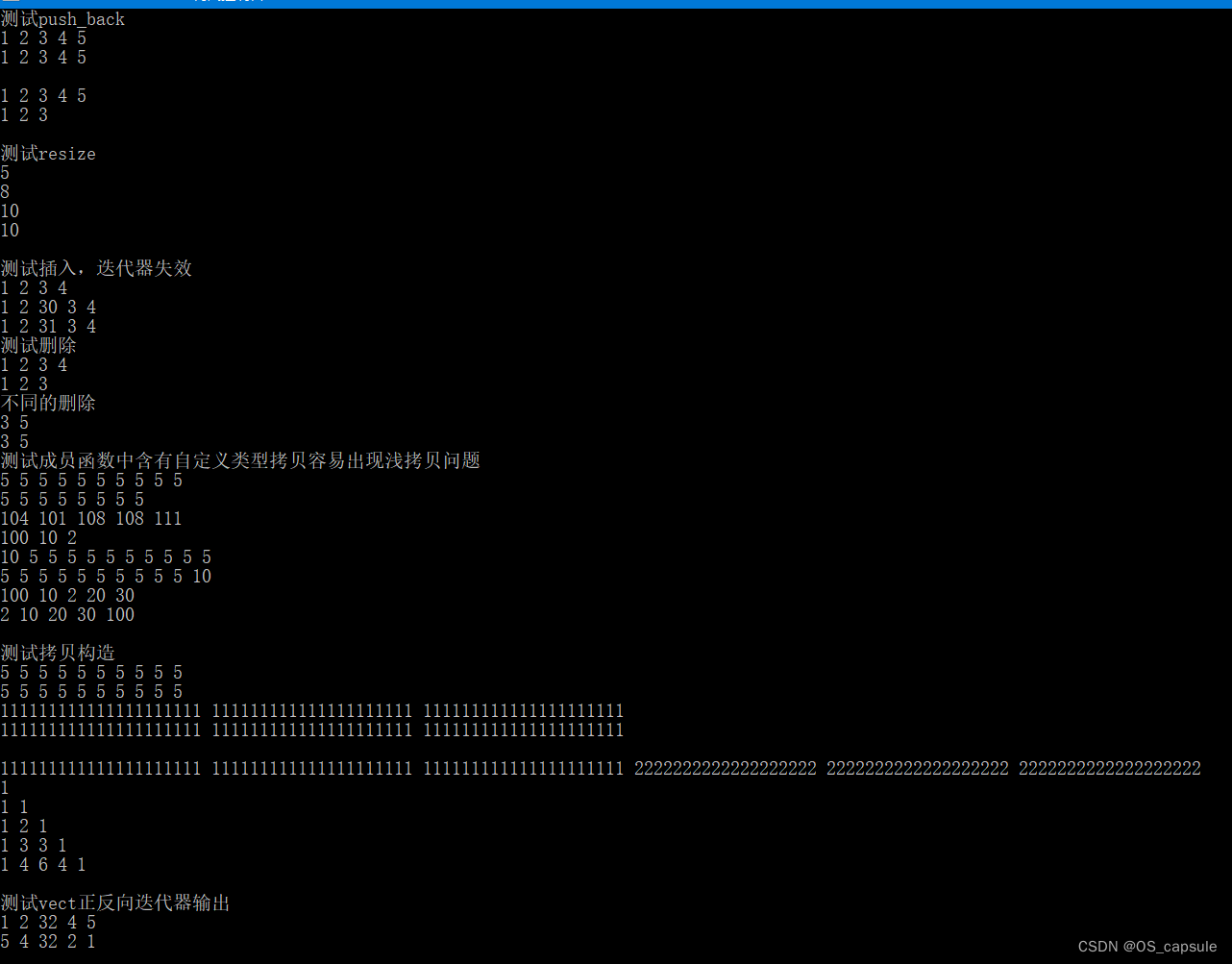Select the triangle row '1 2 1'
The height and width of the screenshot is (964, 1232).
24,827
